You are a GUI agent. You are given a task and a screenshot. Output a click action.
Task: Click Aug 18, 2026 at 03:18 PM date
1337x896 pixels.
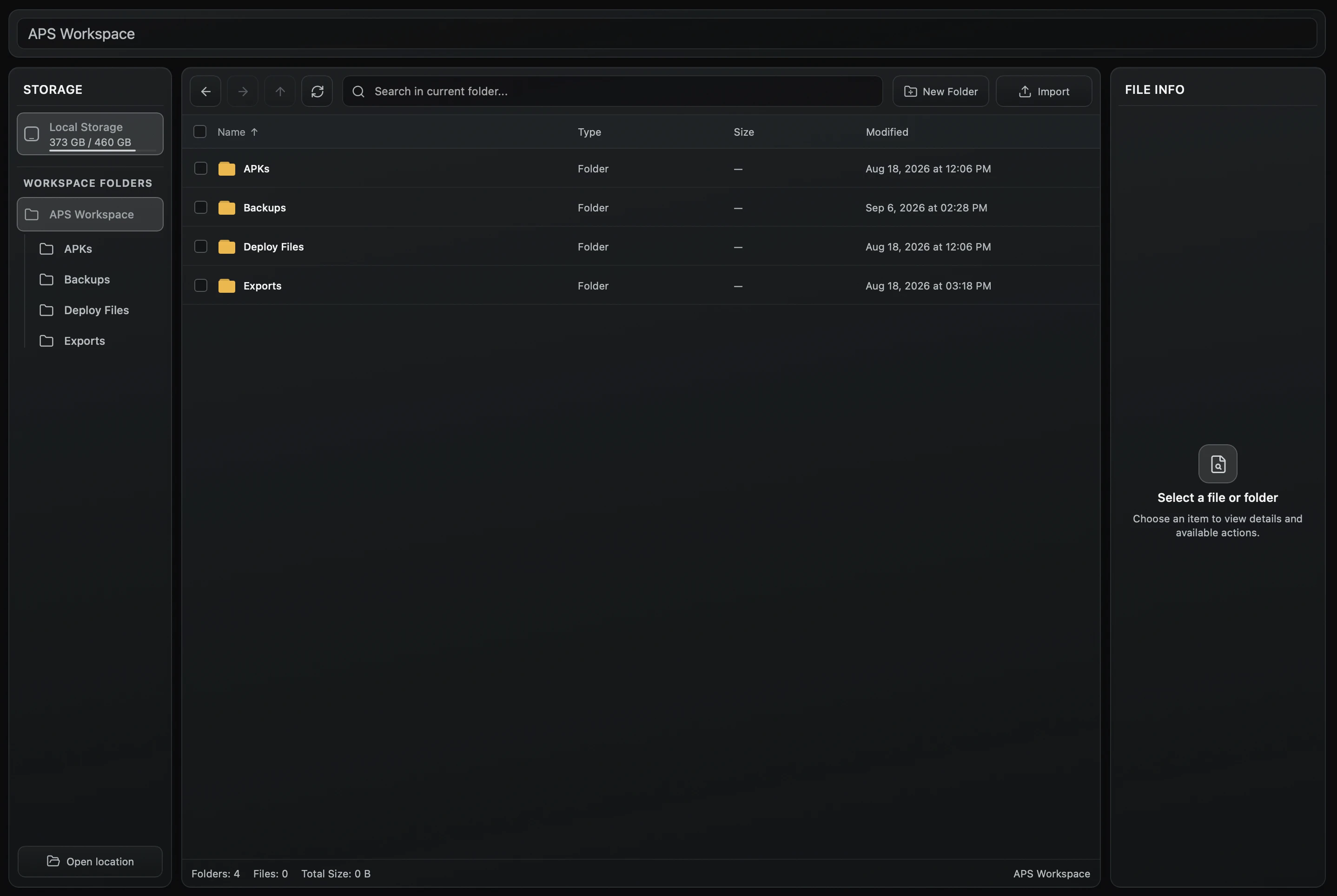point(928,286)
